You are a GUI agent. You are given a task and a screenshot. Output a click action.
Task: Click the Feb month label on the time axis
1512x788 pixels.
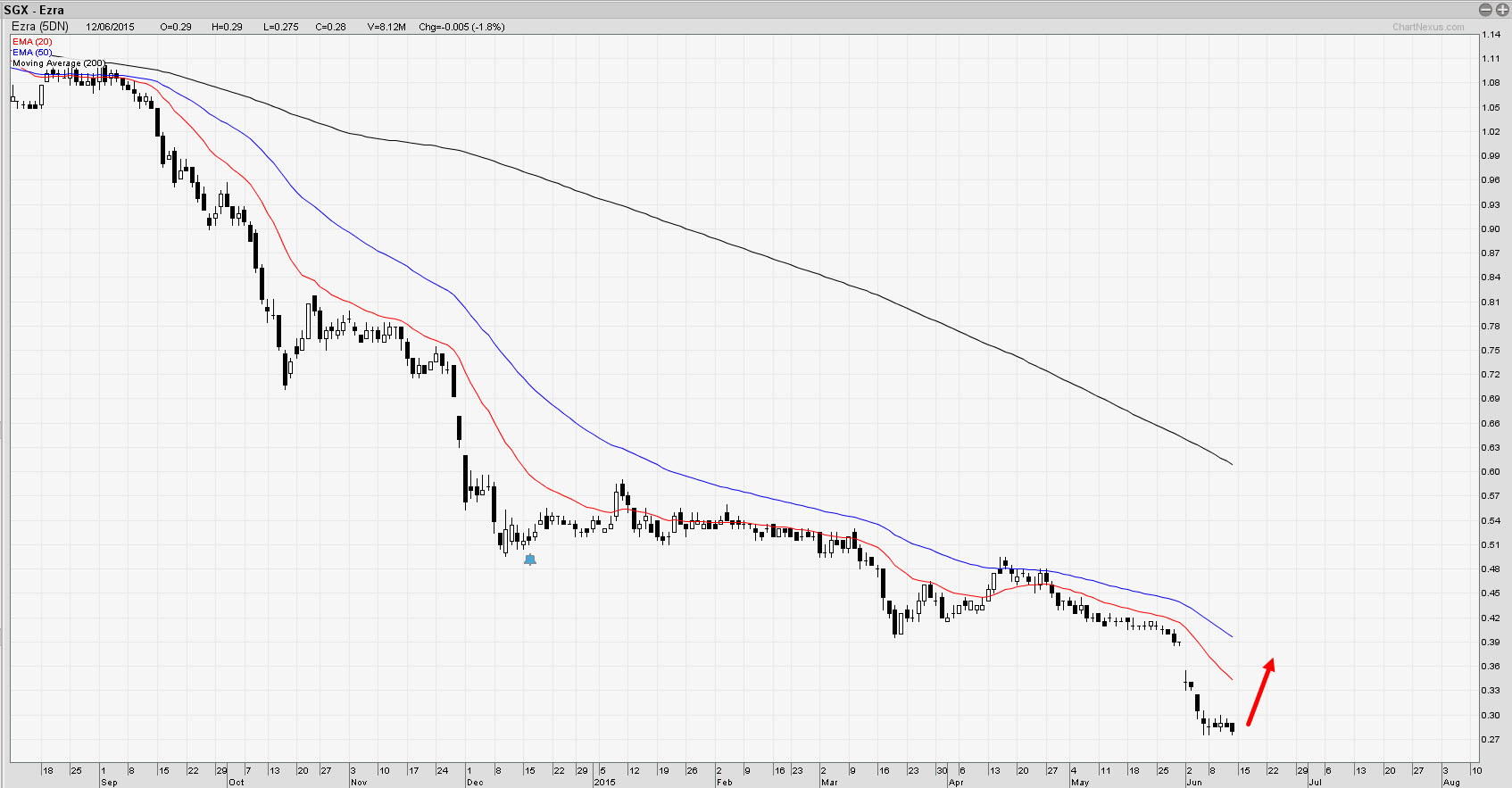pyautogui.click(x=724, y=783)
